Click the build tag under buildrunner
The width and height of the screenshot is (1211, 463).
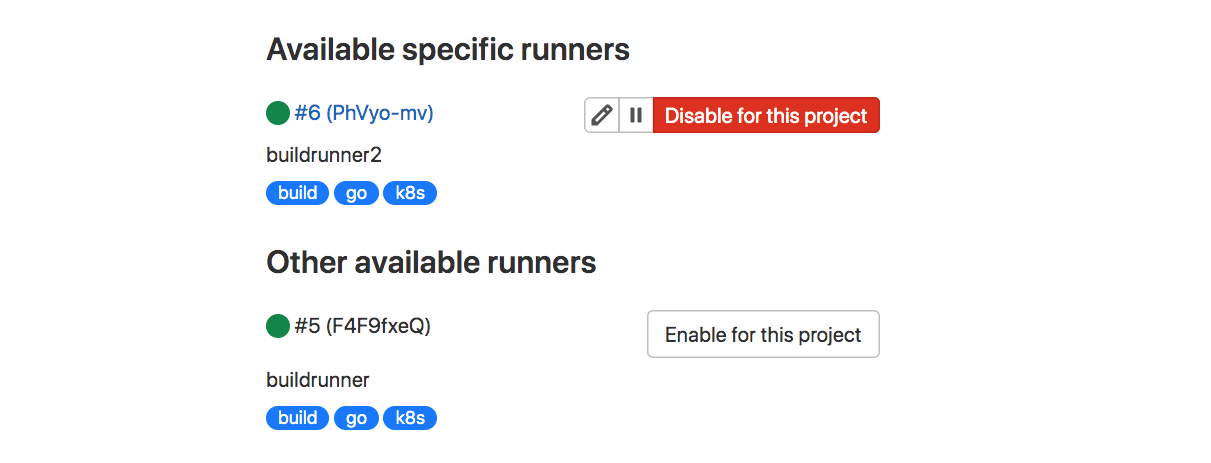(x=297, y=418)
